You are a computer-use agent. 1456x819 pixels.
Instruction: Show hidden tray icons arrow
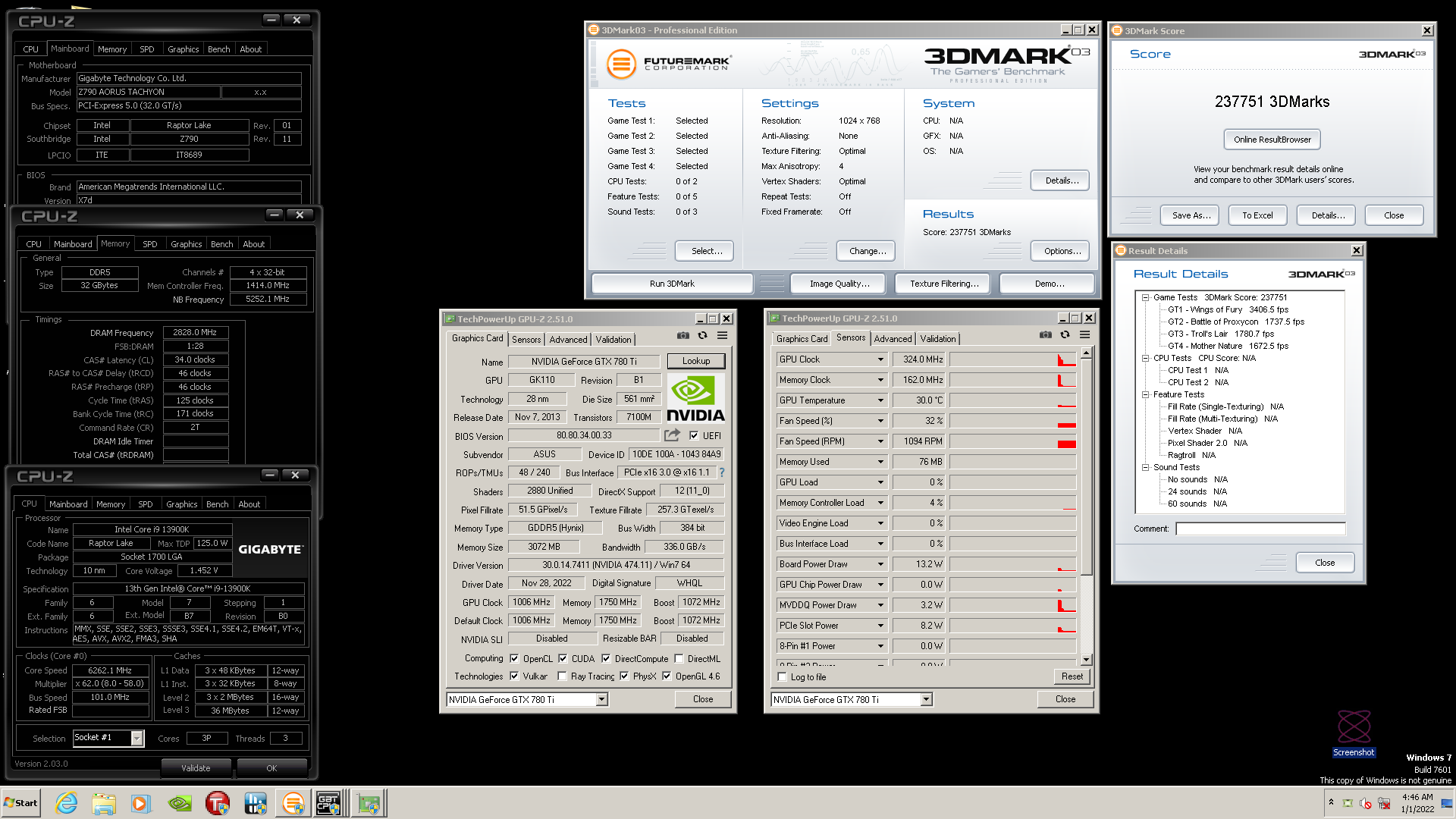(x=1331, y=802)
